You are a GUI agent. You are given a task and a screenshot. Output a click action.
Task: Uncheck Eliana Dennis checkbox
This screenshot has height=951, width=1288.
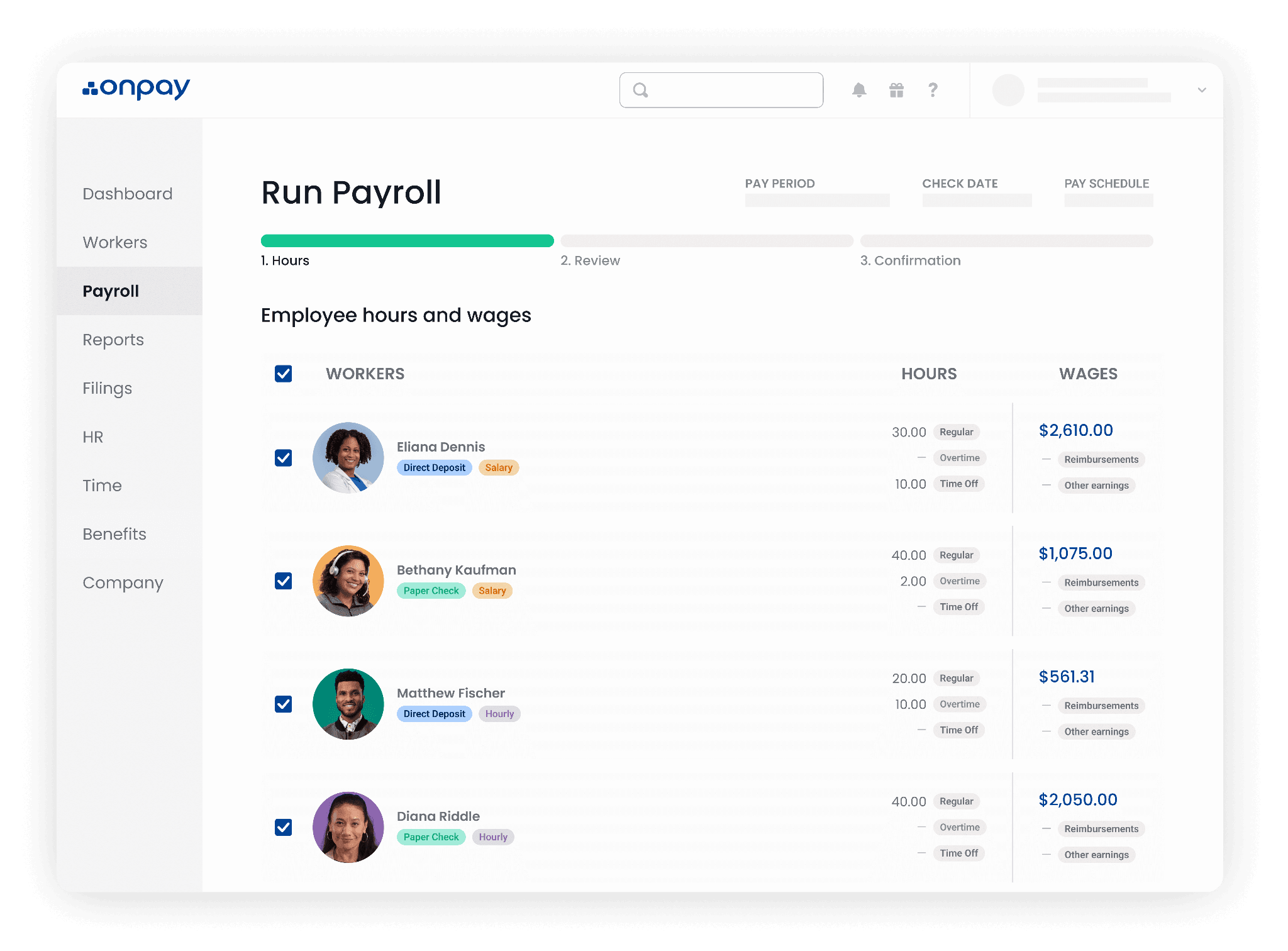pos(283,458)
